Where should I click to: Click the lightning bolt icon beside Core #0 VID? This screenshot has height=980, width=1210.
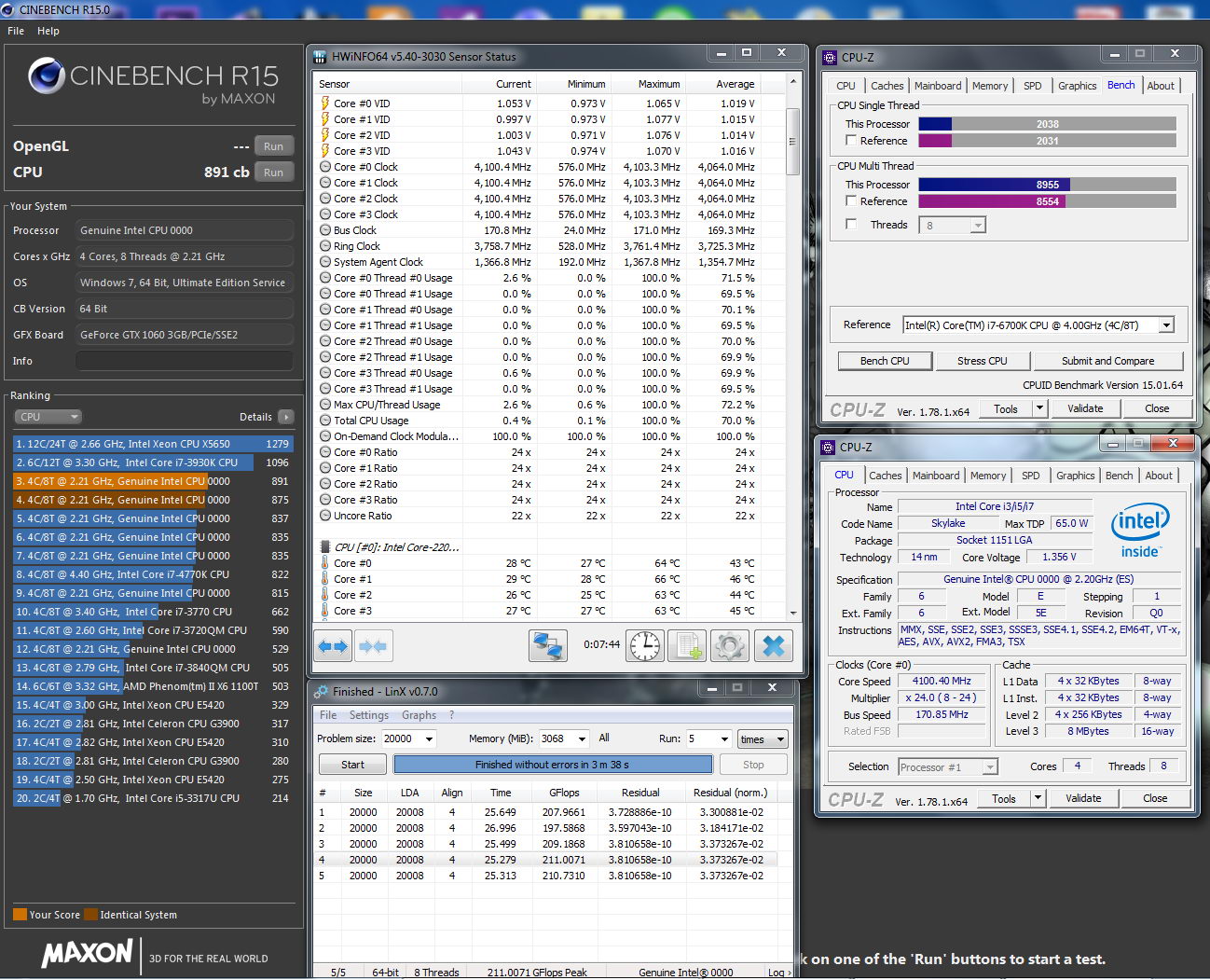pos(325,104)
